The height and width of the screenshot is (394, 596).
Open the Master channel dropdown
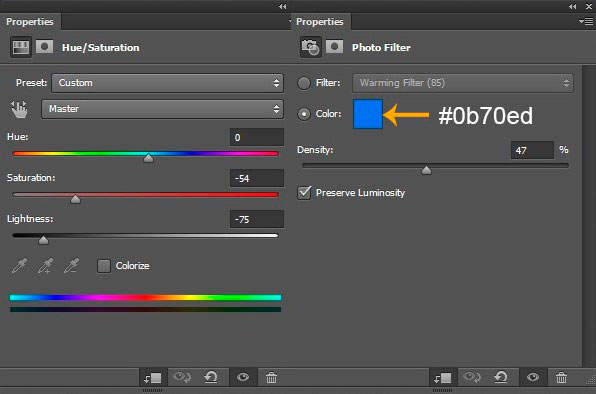coord(162,109)
